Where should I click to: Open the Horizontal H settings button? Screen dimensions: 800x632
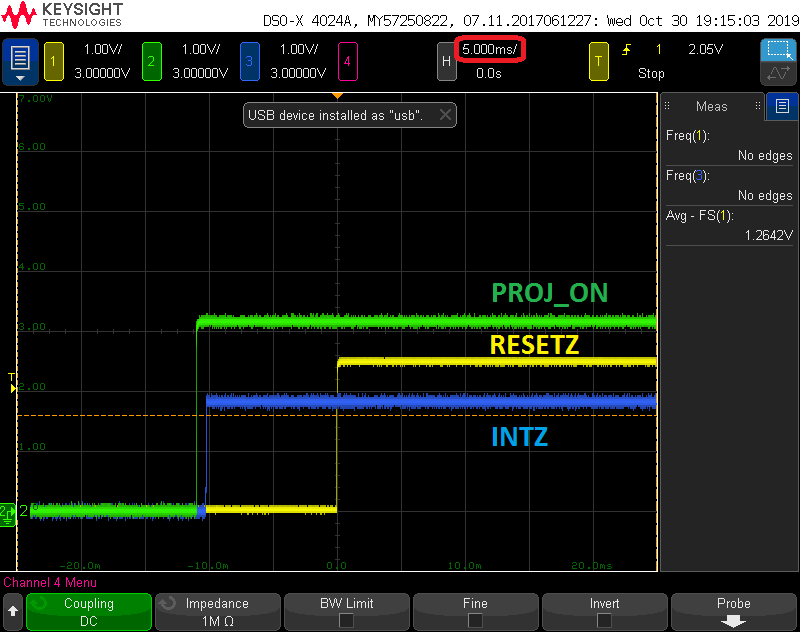pyautogui.click(x=446, y=62)
